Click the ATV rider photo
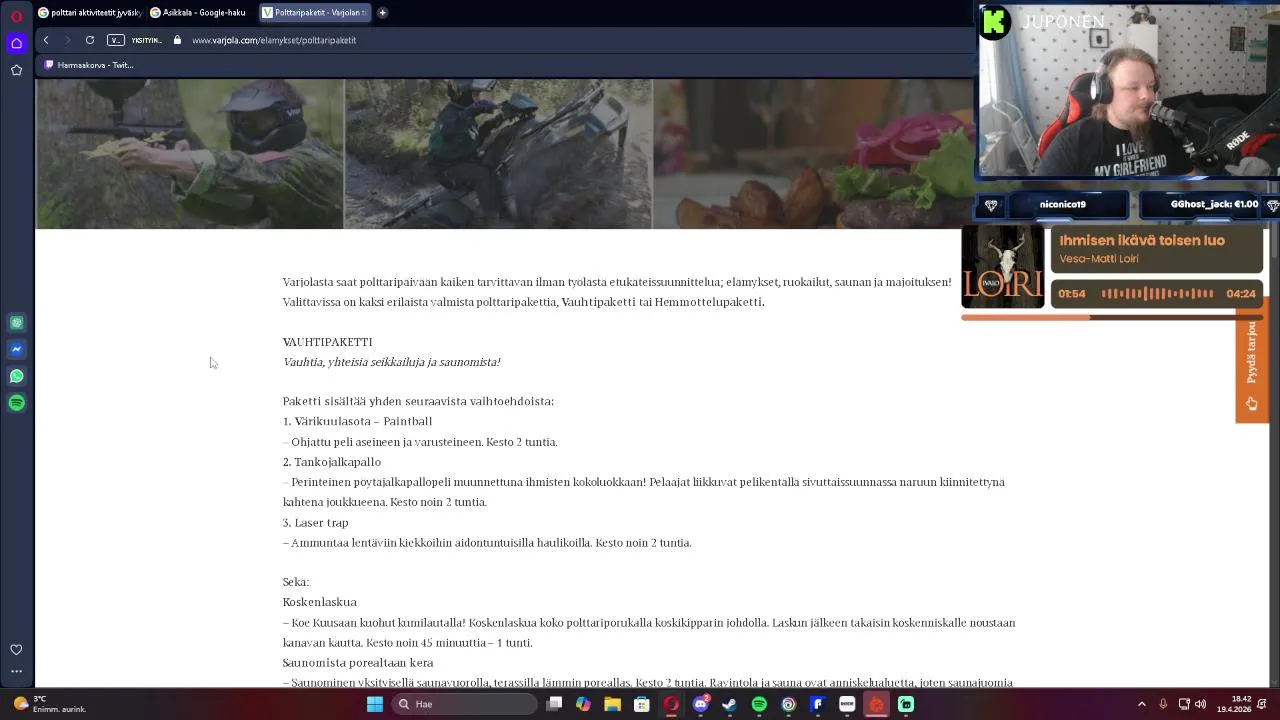This screenshot has height=720, width=1280. point(498,154)
